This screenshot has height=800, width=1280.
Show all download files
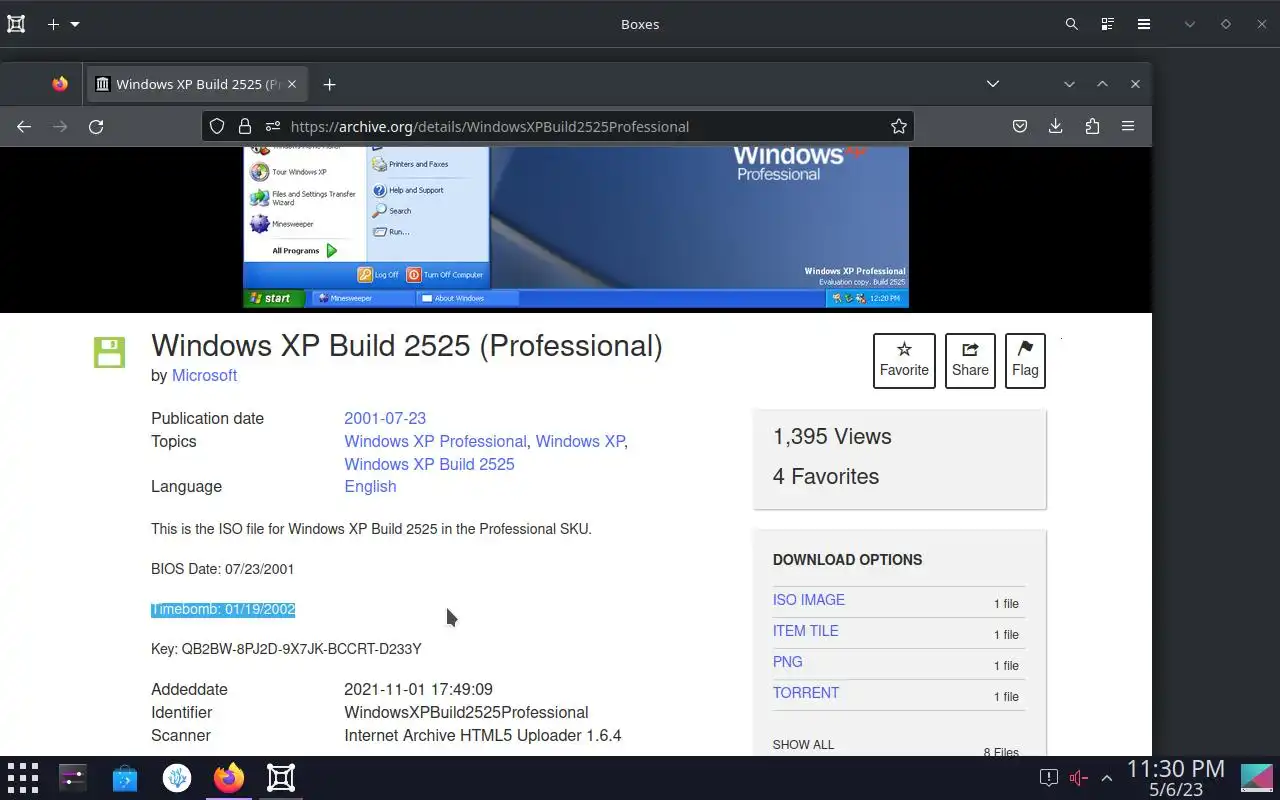coord(803,745)
